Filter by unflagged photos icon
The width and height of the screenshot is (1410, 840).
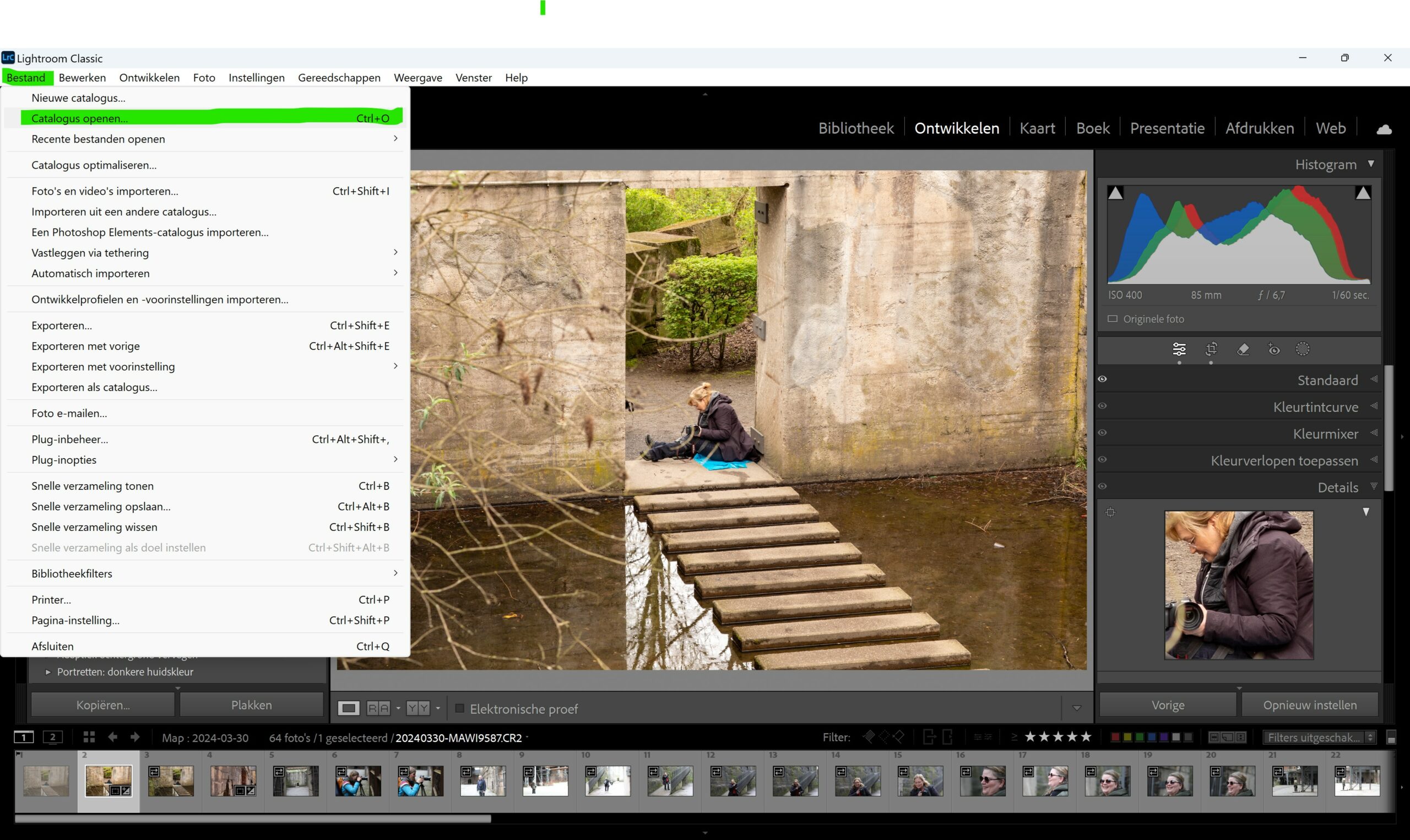884,737
